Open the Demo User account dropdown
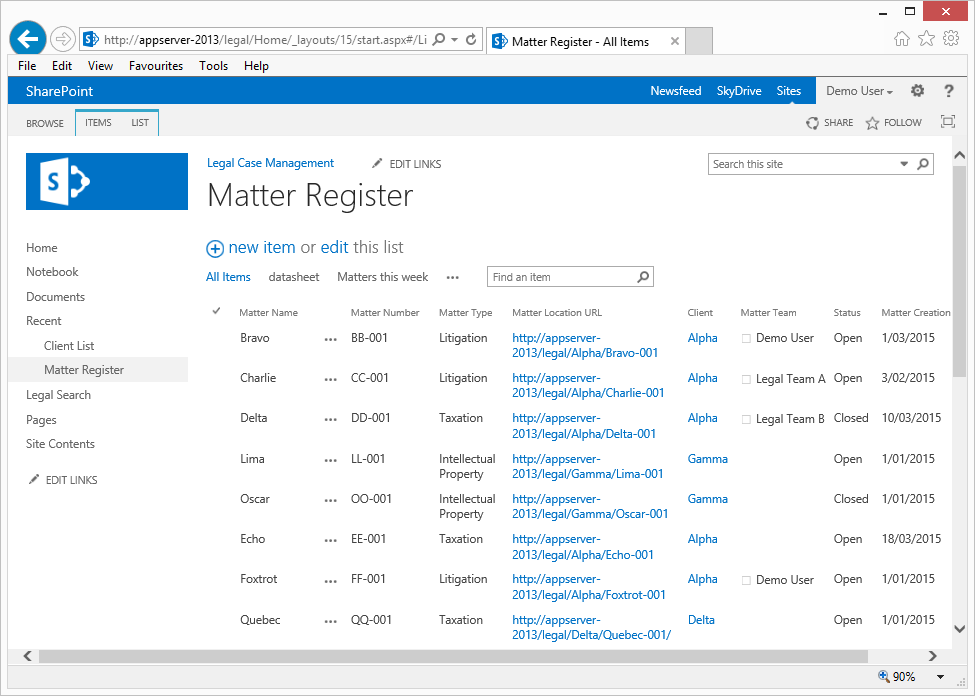The width and height of the screenshot is (975, 696). click(x=859, y=91)
